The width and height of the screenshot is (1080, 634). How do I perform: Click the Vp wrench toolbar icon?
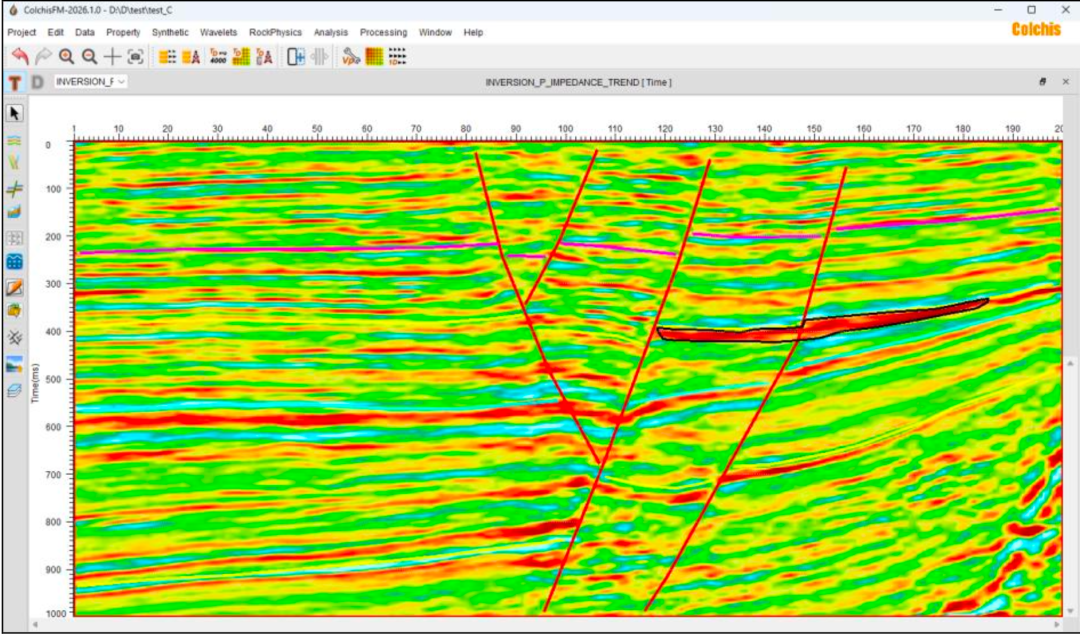click(350, 57)
